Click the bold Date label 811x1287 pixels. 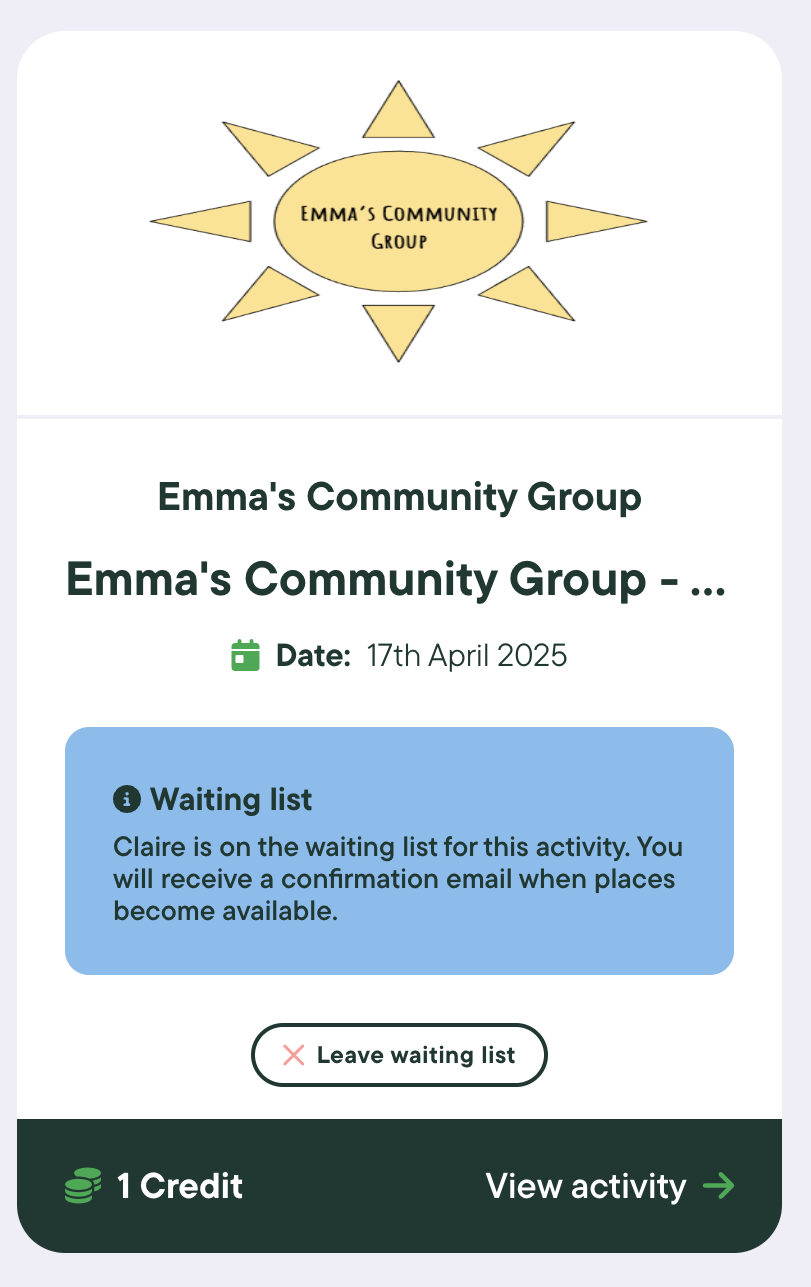313,656
